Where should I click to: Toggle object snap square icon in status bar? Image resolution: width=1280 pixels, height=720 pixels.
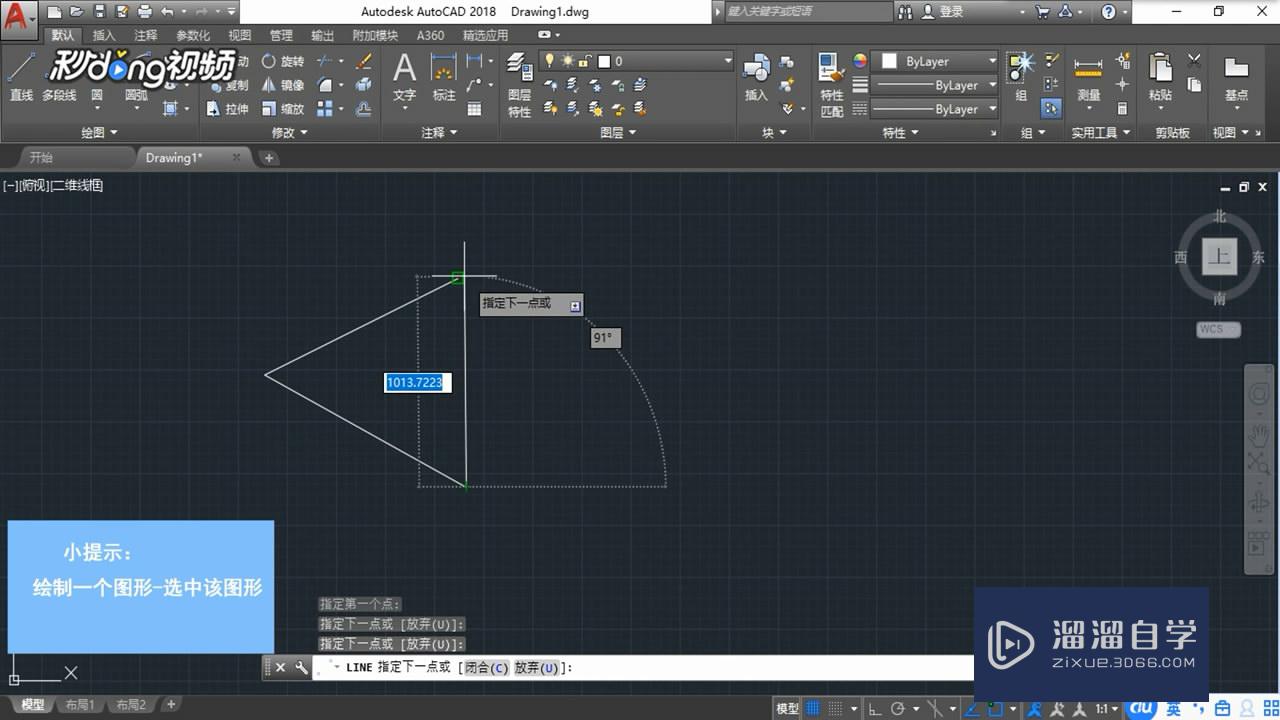[996, 708]
